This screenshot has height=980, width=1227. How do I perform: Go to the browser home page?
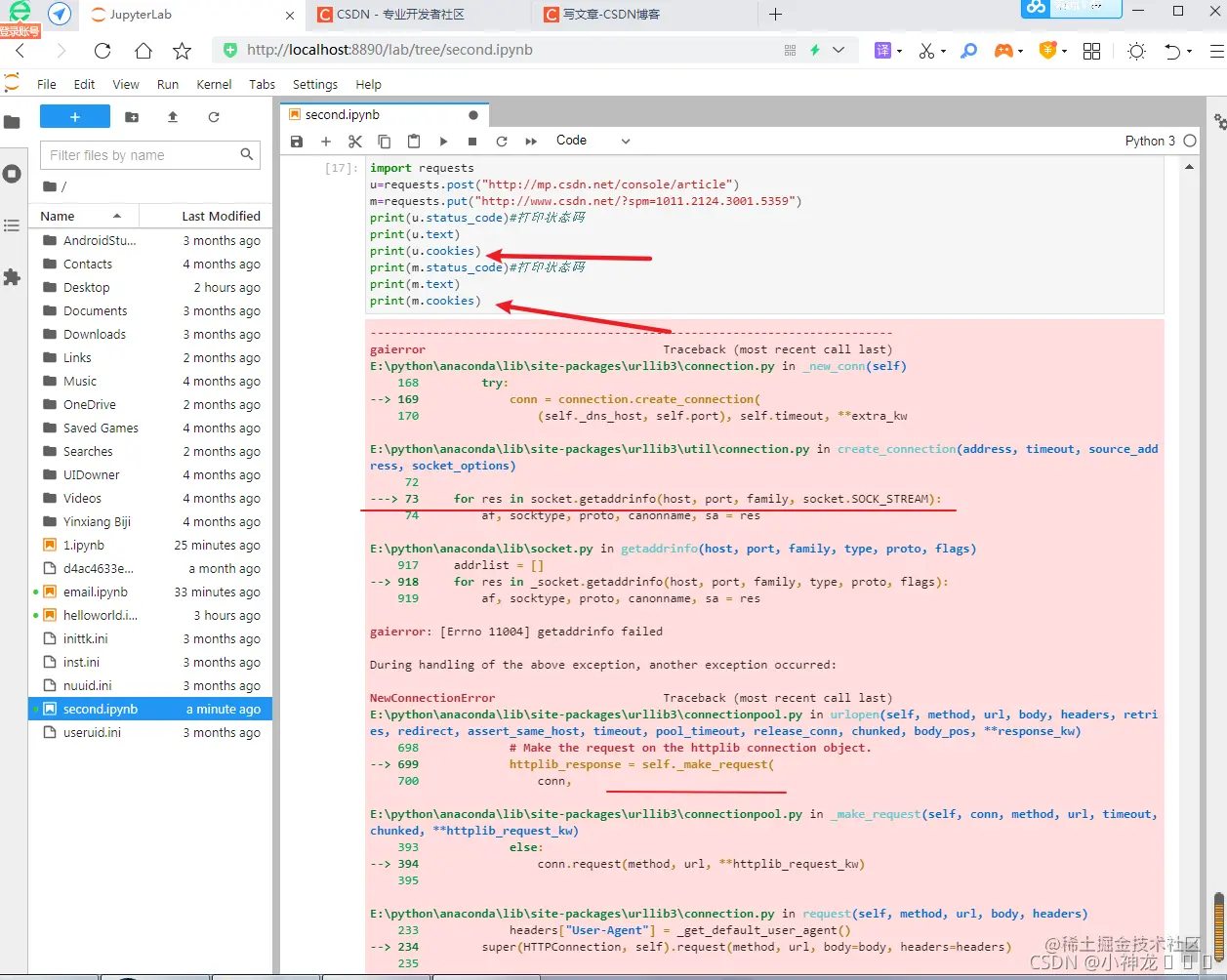click(x=143, y=51)
